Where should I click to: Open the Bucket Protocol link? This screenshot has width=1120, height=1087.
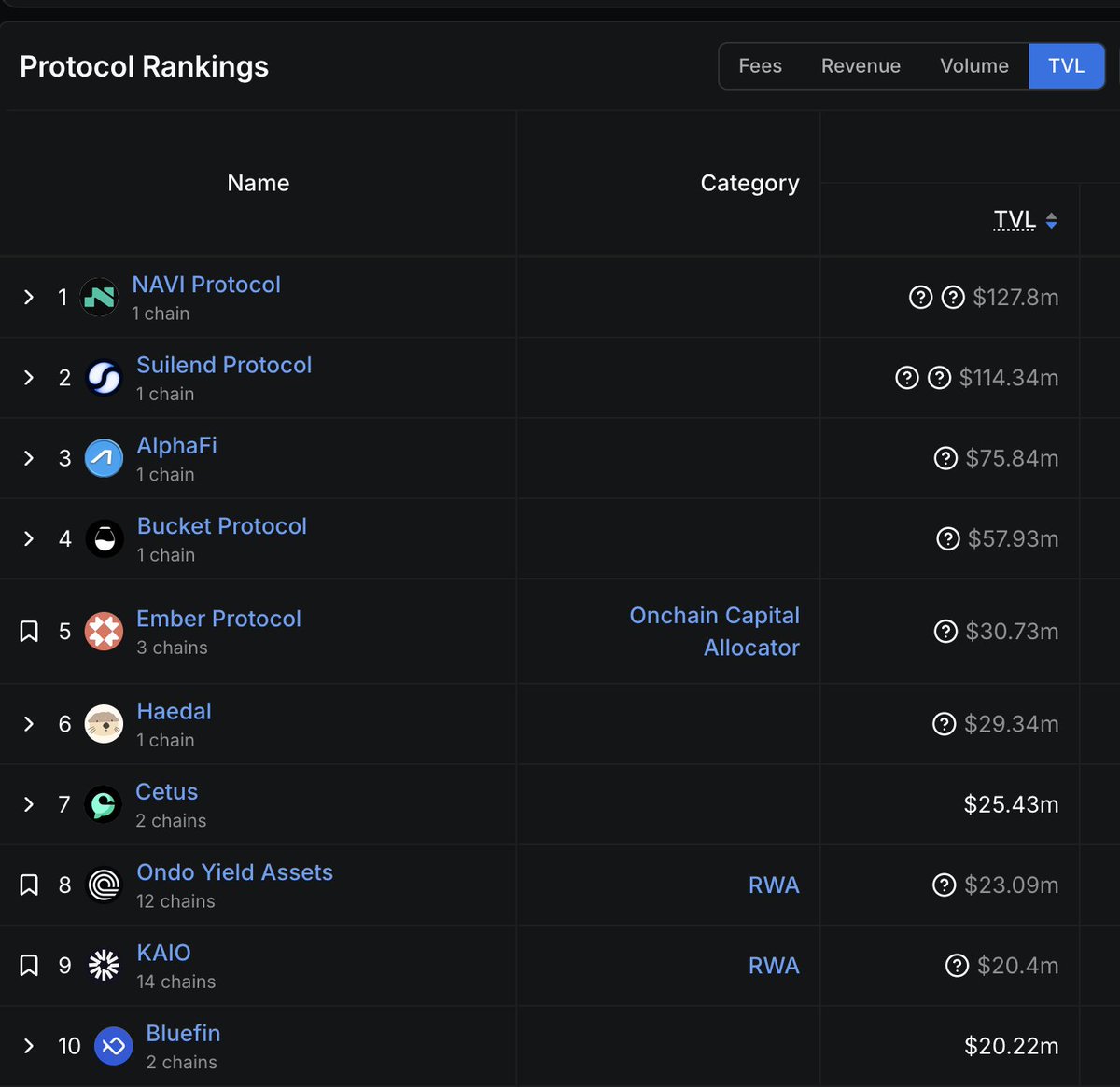pyautogui.click(x=221, y=526)
